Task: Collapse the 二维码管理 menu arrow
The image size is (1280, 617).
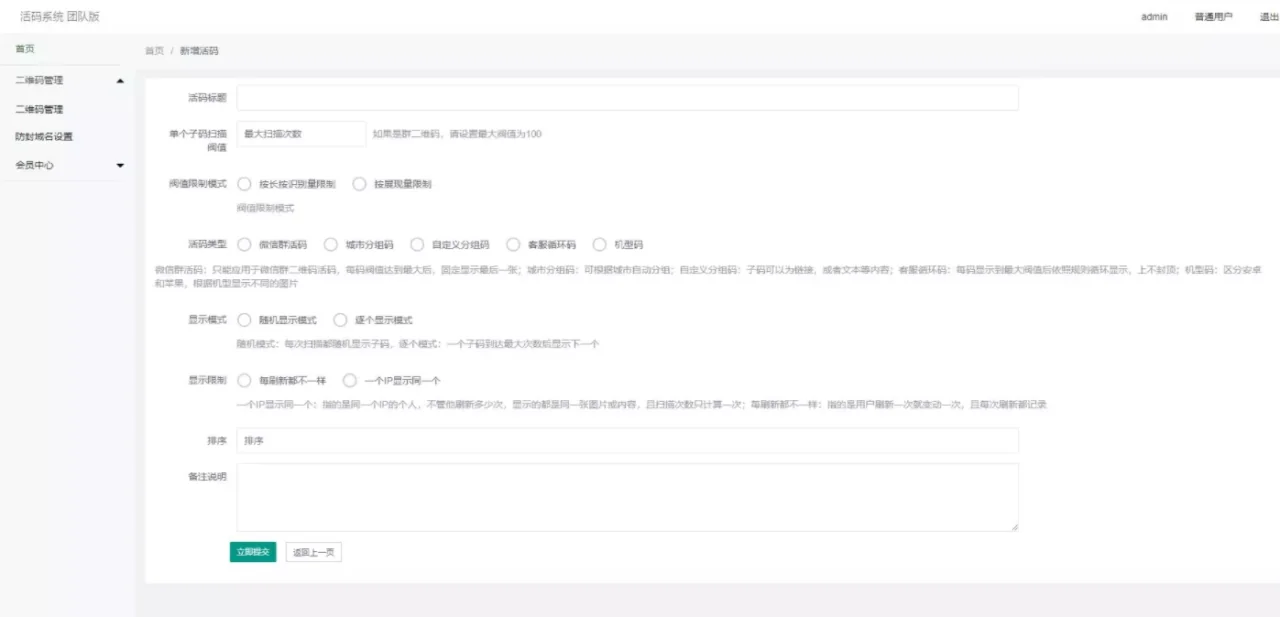Action: tap(120, 81)
